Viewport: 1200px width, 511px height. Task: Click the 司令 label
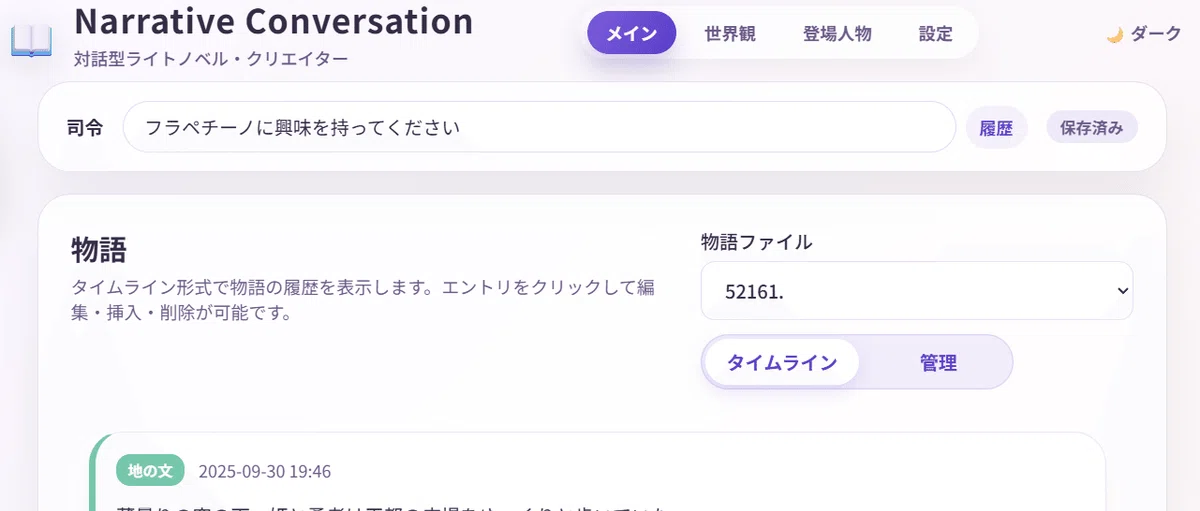tap(85, 128)
